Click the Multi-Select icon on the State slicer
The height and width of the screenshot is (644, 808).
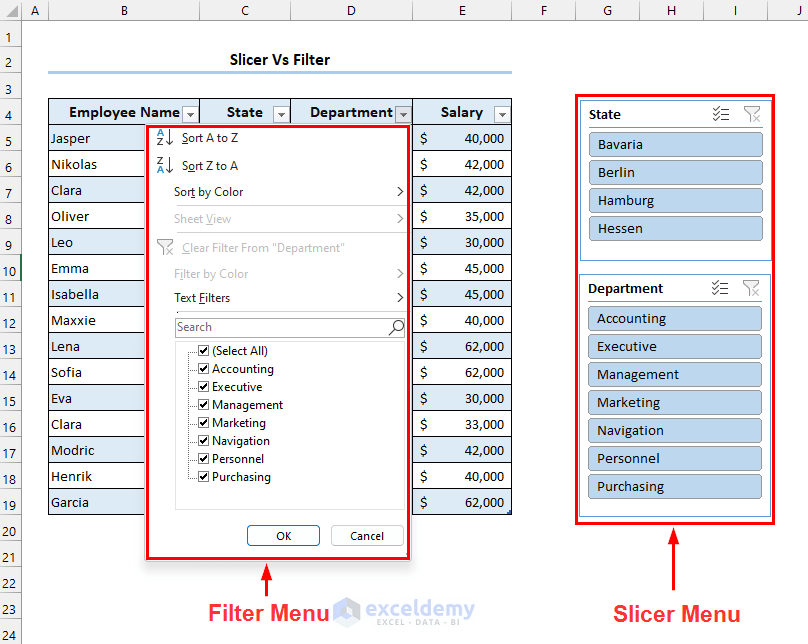[x=721, y=114]
